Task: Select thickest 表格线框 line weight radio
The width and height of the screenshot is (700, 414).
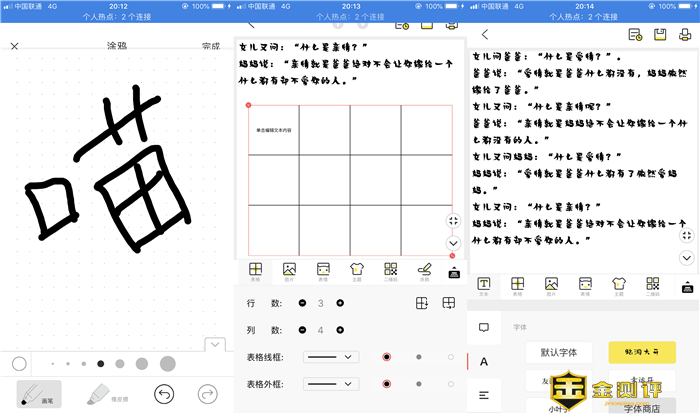Action: click(387, 356)
